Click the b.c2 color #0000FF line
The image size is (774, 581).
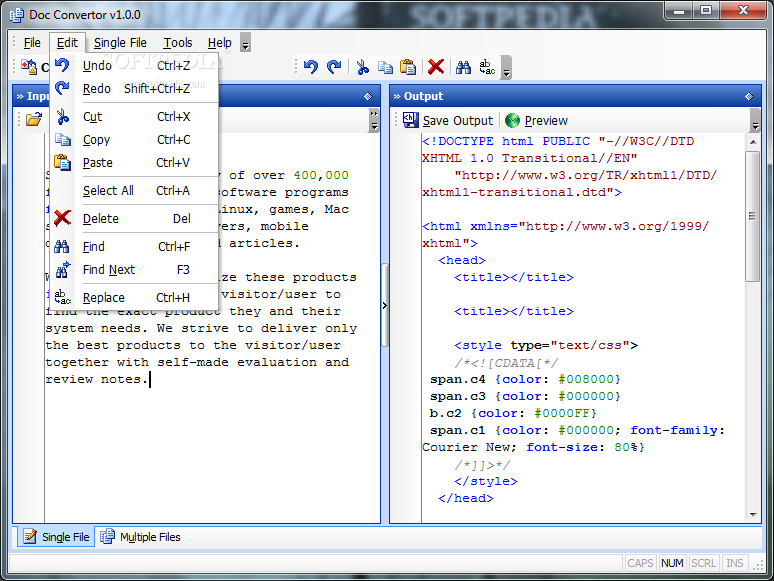click(513, 414)
